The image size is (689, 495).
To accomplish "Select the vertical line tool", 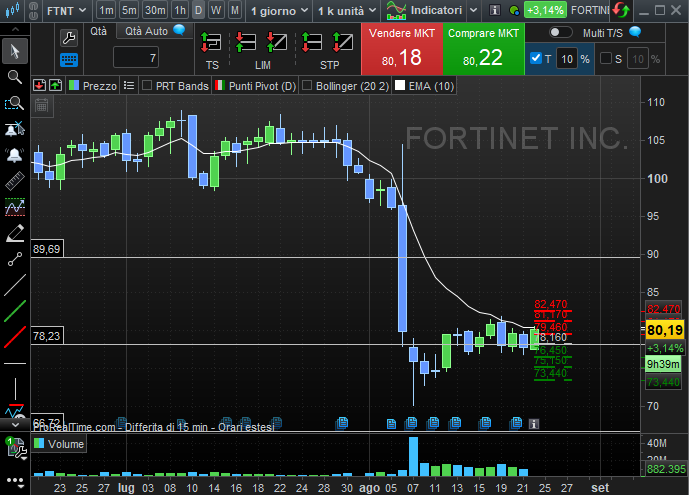I will [15, 389].
